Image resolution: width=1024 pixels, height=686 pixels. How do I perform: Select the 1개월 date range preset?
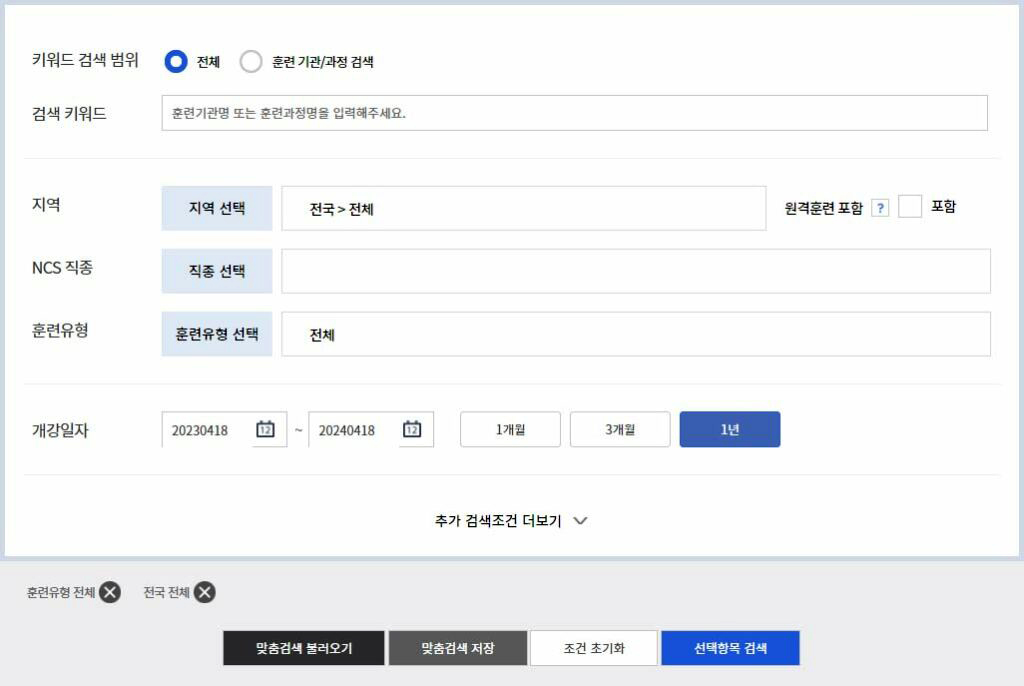(510, 429)
